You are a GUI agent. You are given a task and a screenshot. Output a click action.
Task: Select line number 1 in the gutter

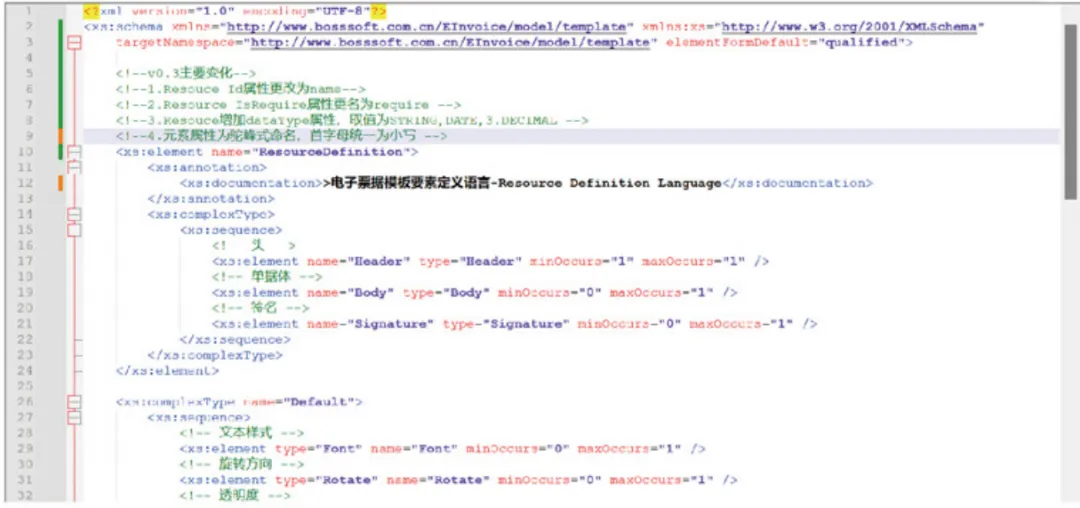tap(29, 11)
